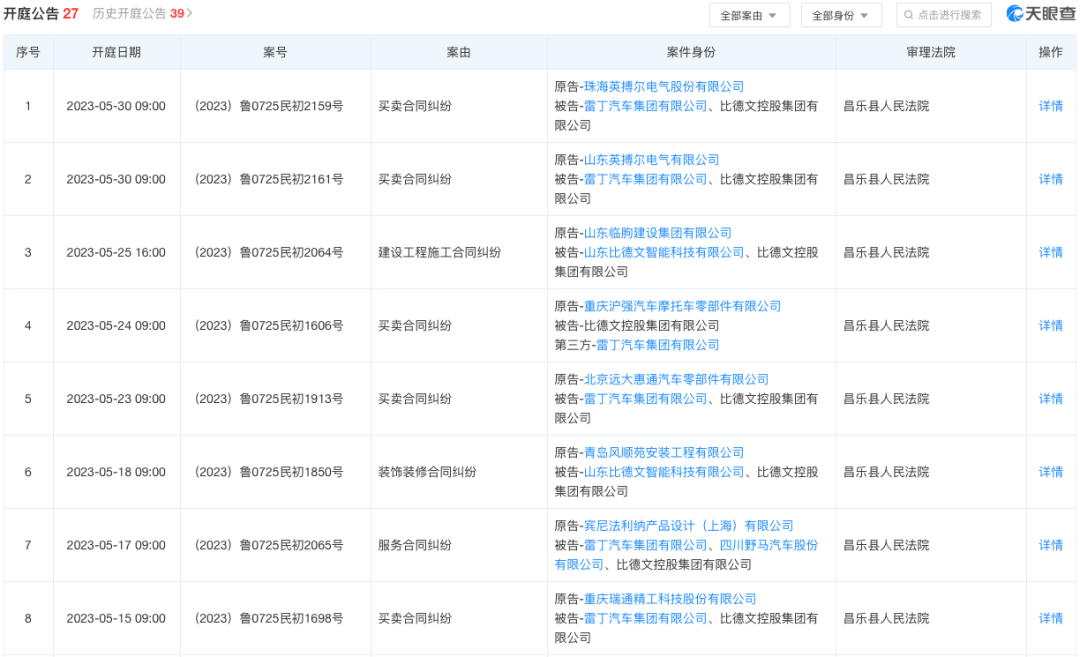Select cause 建设工程施工合同纠纷
Viewport: 1080px width, 657px height.
(439, 253)
